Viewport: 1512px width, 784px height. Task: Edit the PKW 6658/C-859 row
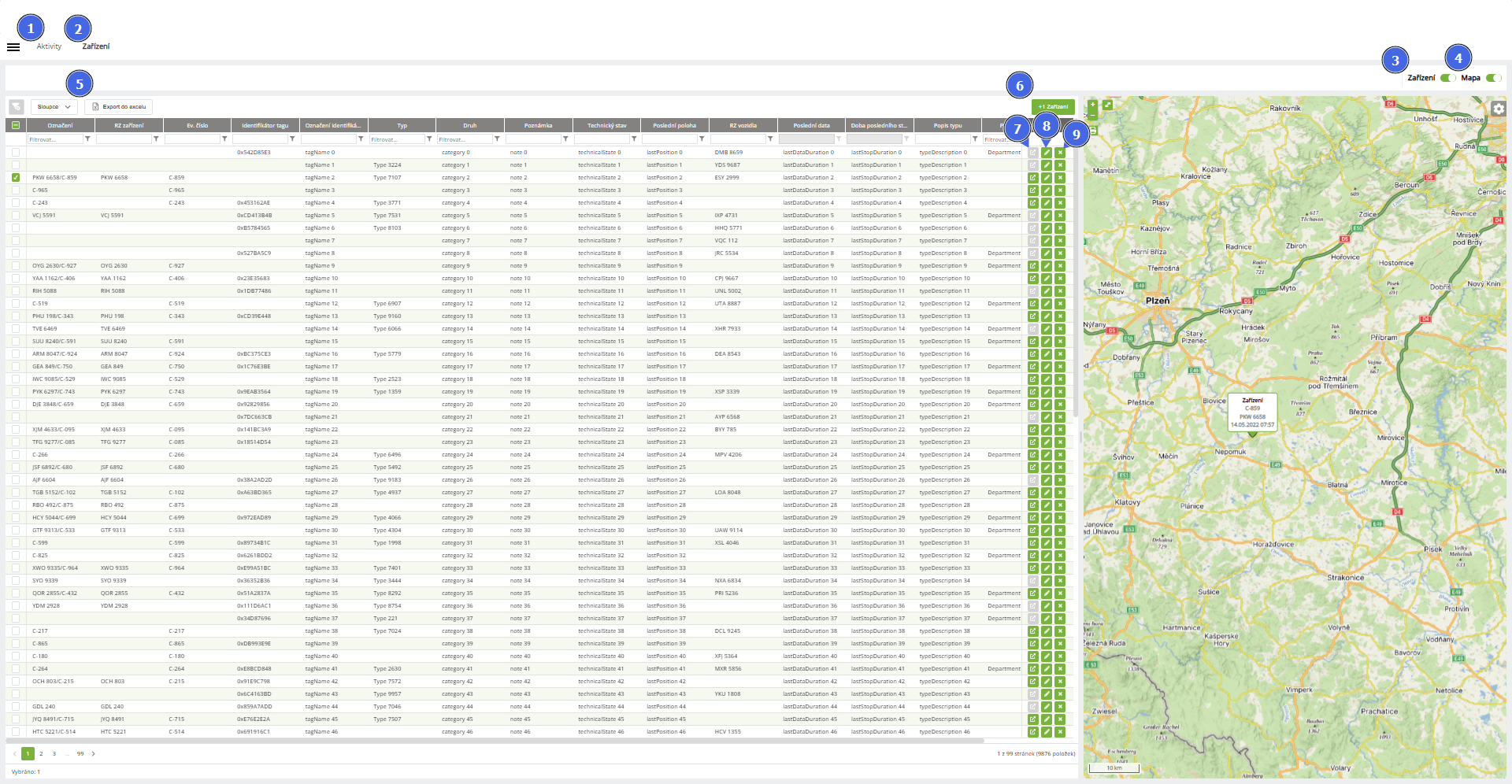[x=1046, y=178]
